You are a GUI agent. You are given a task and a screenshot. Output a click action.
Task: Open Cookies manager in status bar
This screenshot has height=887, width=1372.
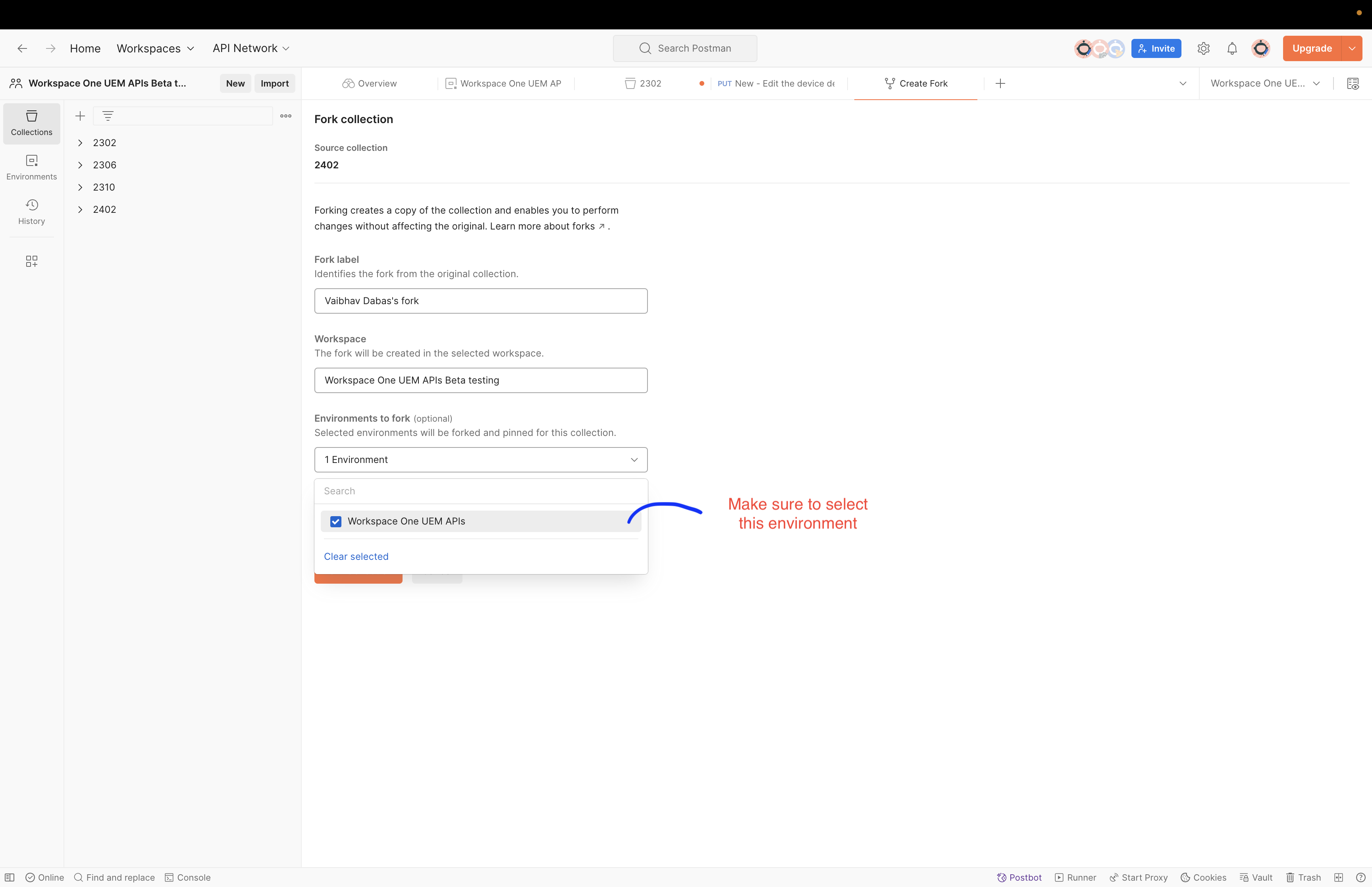pos(1203,877)
